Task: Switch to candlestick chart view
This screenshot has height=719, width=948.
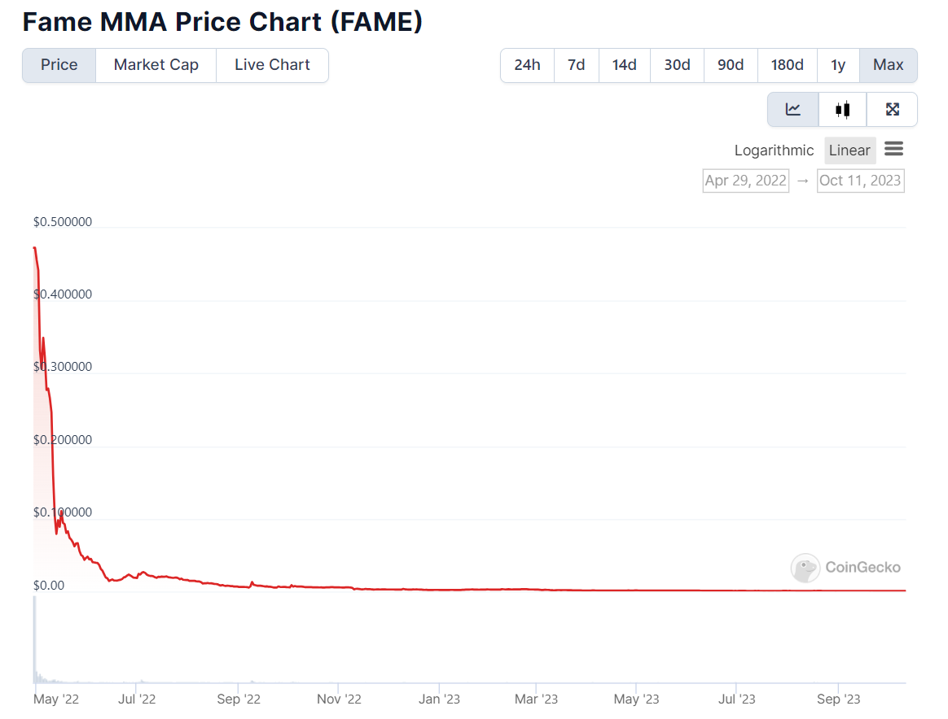Action: [843, 110]
